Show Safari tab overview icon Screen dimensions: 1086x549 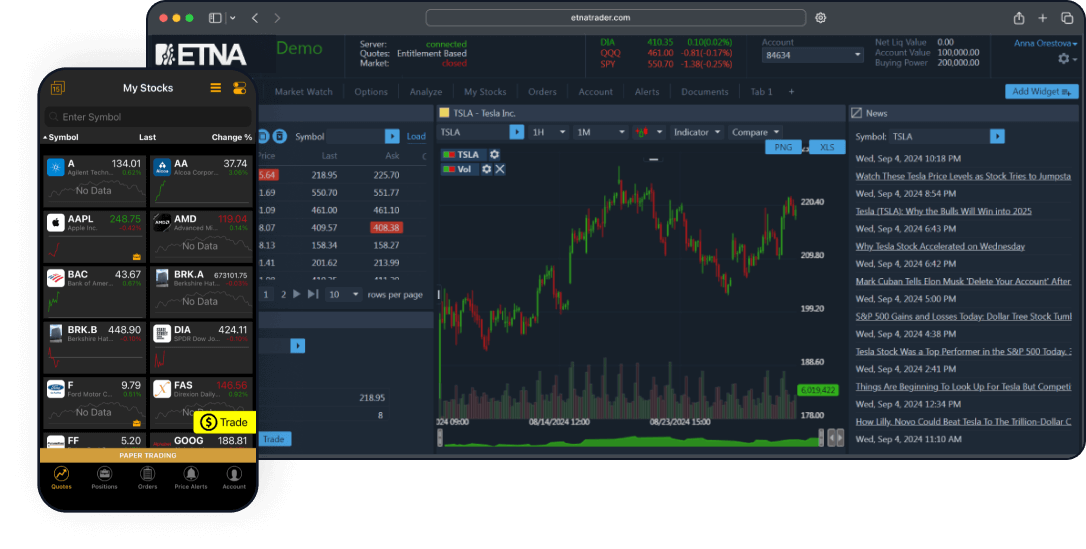[1067, 18]
